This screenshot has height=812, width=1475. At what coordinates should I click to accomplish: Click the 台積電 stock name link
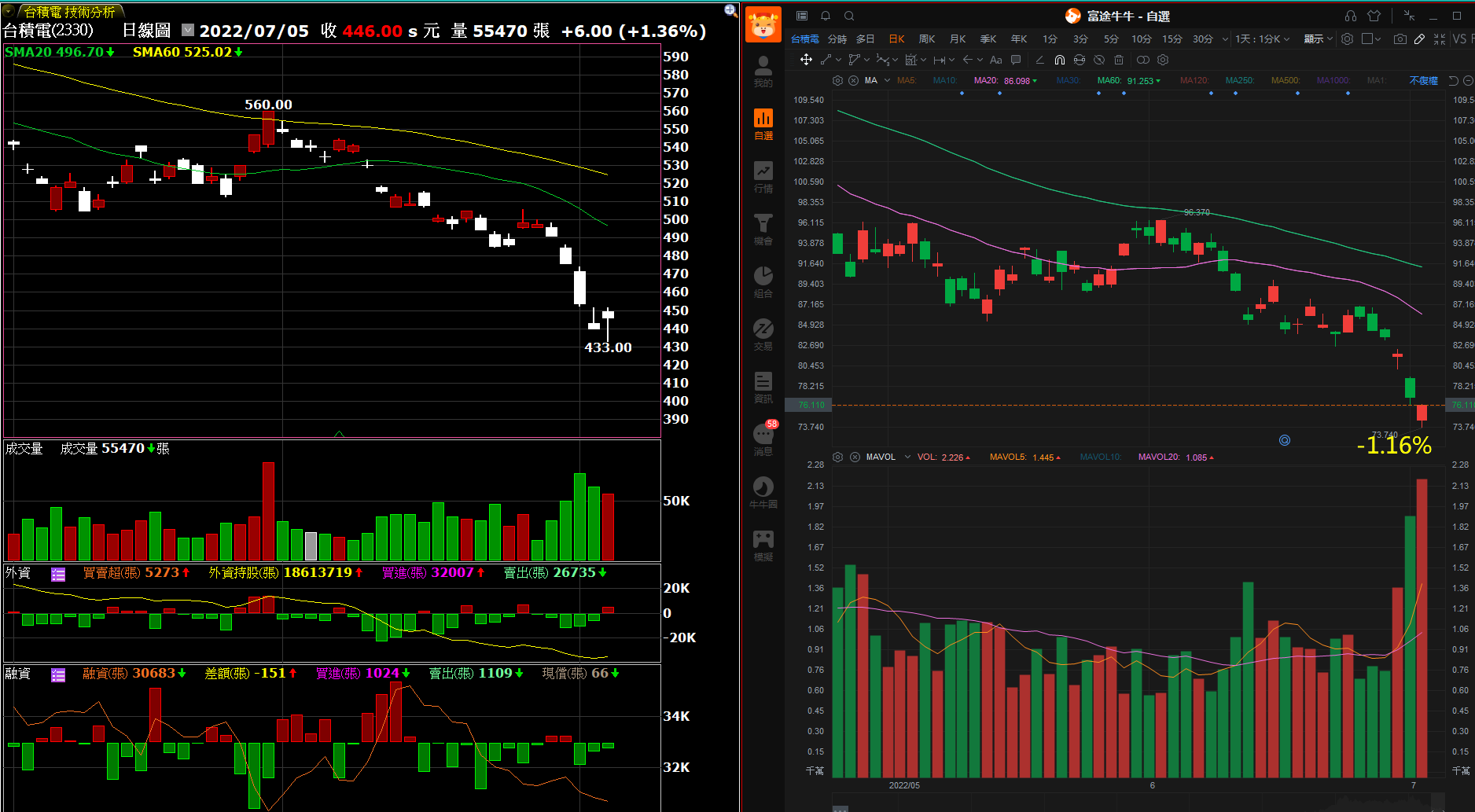tap(804, 39)
